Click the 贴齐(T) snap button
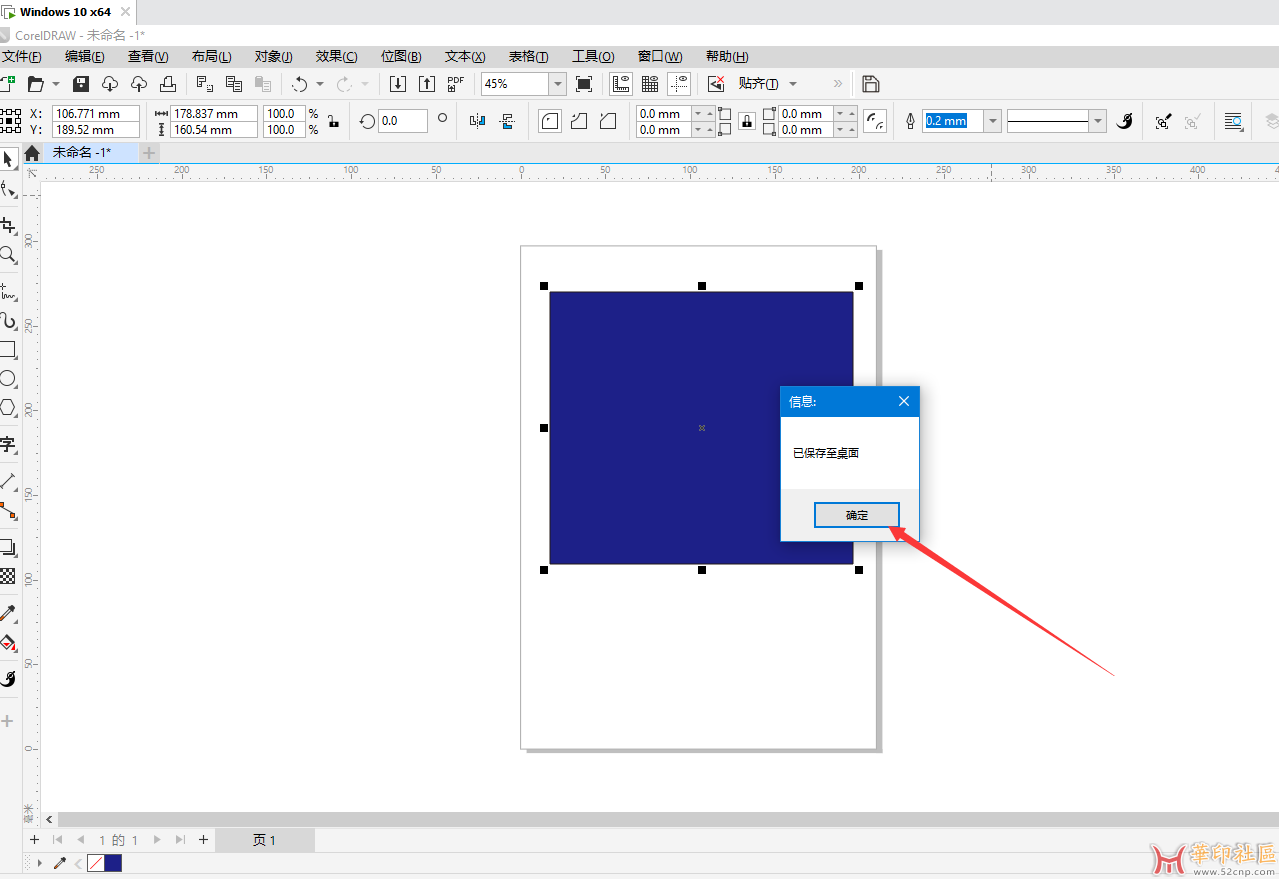Viewport: 1279px width, 879px height. click(x=758, y=84)
